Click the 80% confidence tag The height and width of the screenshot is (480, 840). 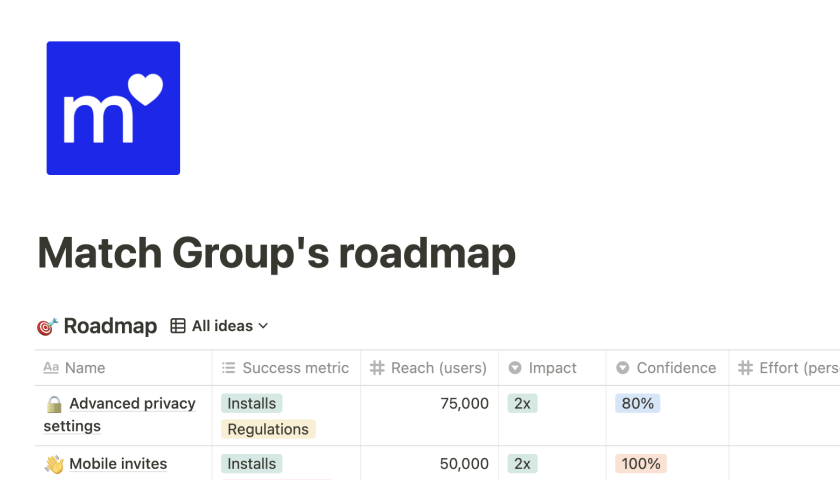[x=638, y=403]
